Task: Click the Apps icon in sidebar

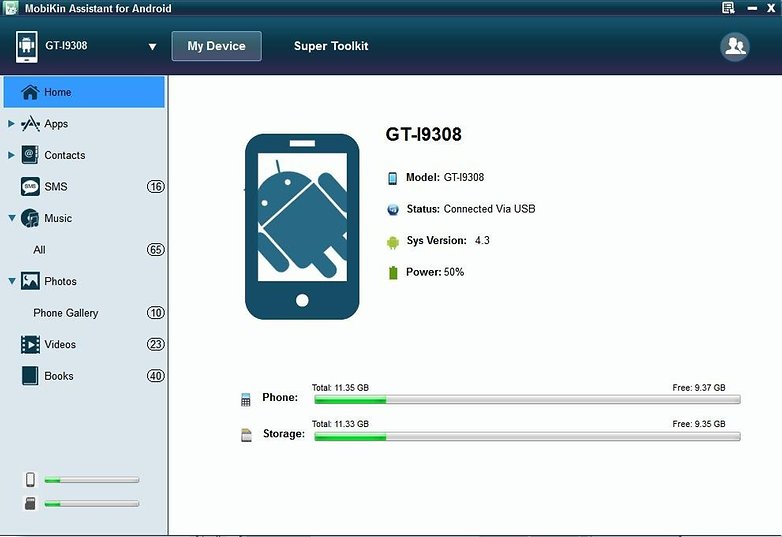Action: tap(30, 124)
